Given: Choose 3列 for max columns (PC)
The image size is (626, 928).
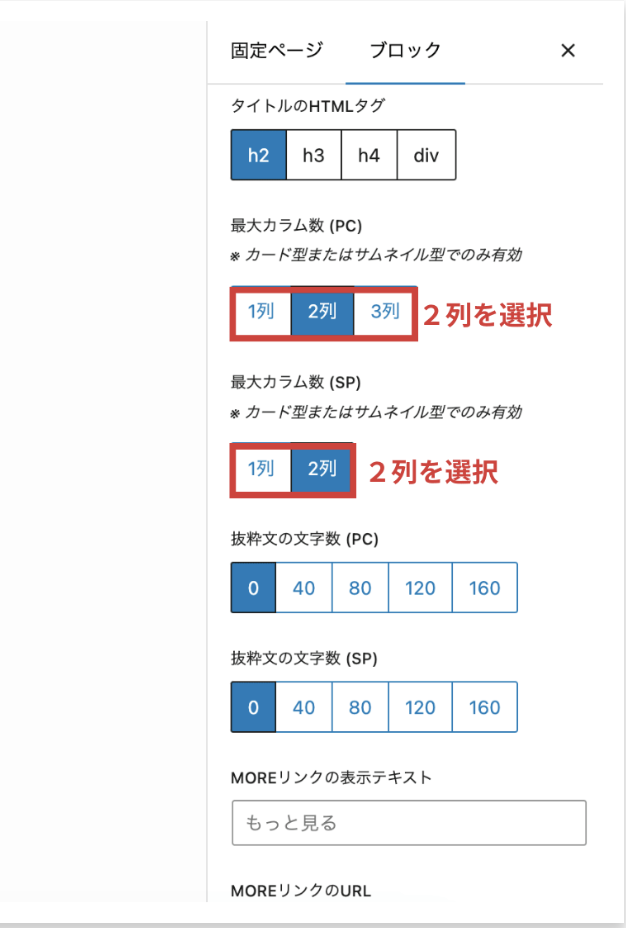Looking at the screenshot, I should coord(381,311).
